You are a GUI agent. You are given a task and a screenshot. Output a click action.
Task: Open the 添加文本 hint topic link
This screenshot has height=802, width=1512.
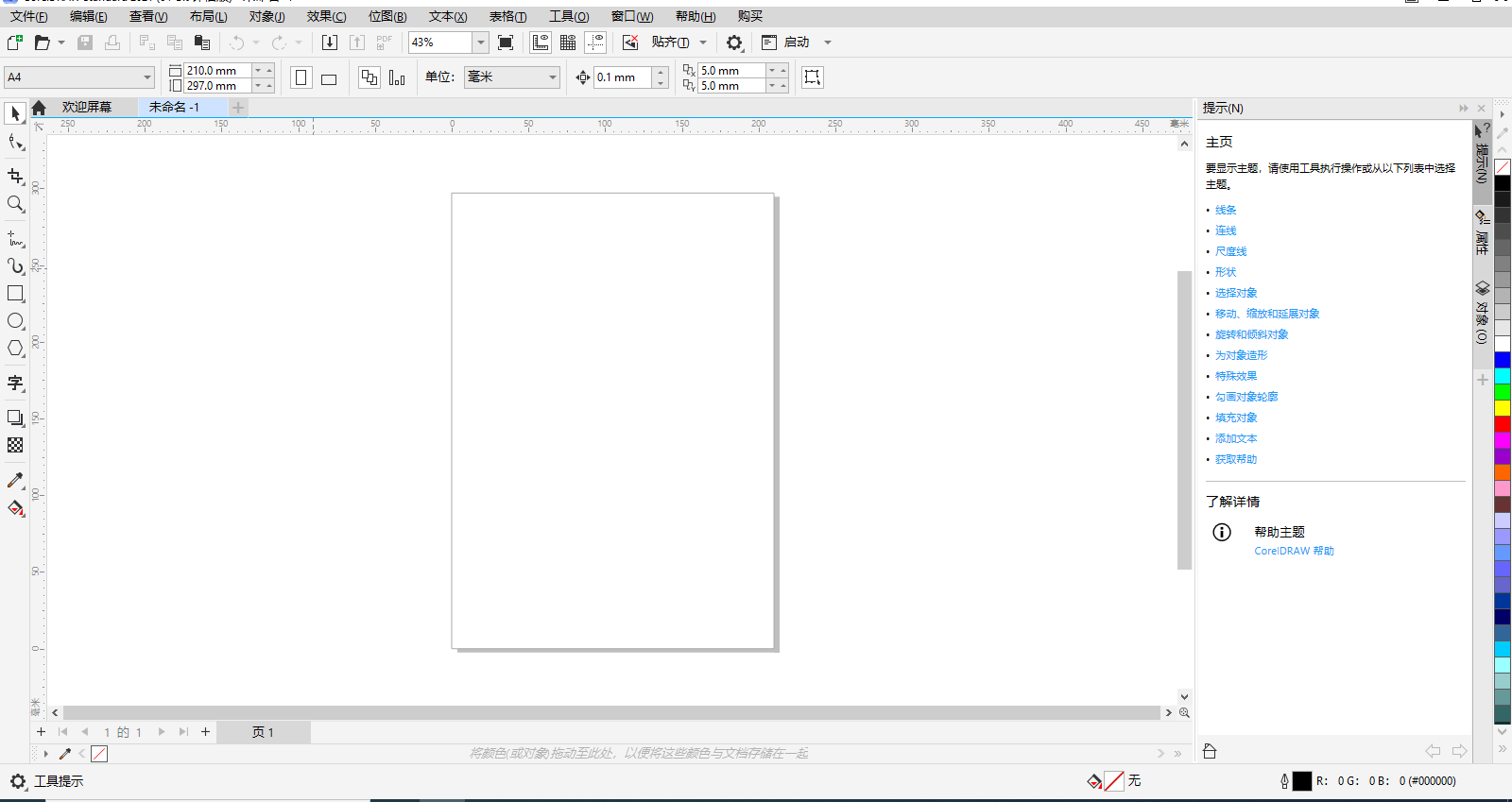(1236, 438)
